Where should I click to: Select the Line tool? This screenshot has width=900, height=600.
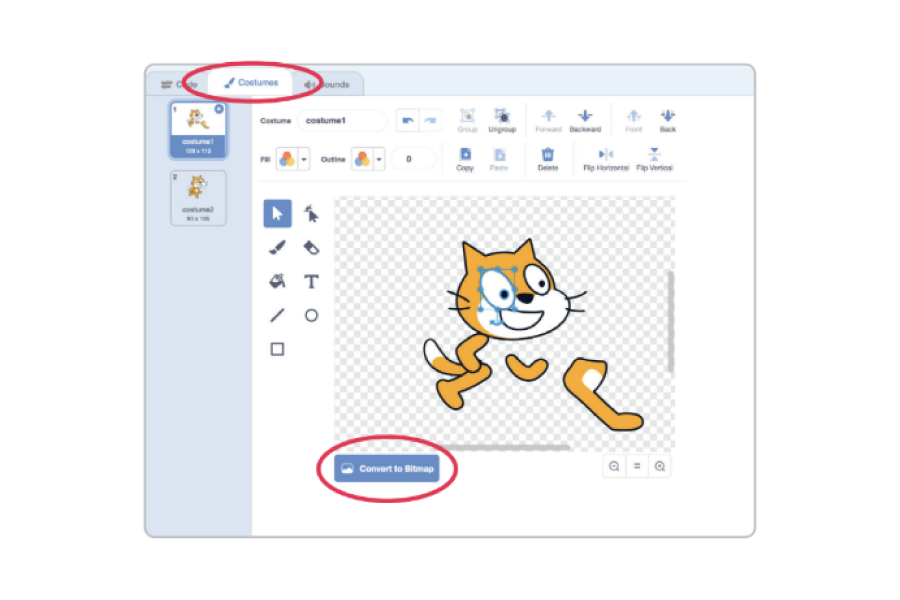tap(277, 315)
